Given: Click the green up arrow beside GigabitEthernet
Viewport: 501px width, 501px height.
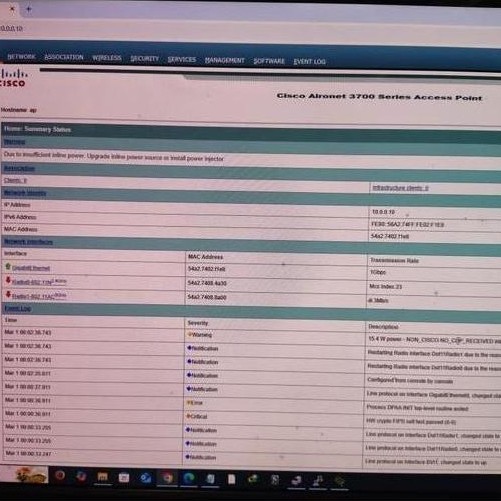Looking at the screenshot, I should [x=8, y=266].
